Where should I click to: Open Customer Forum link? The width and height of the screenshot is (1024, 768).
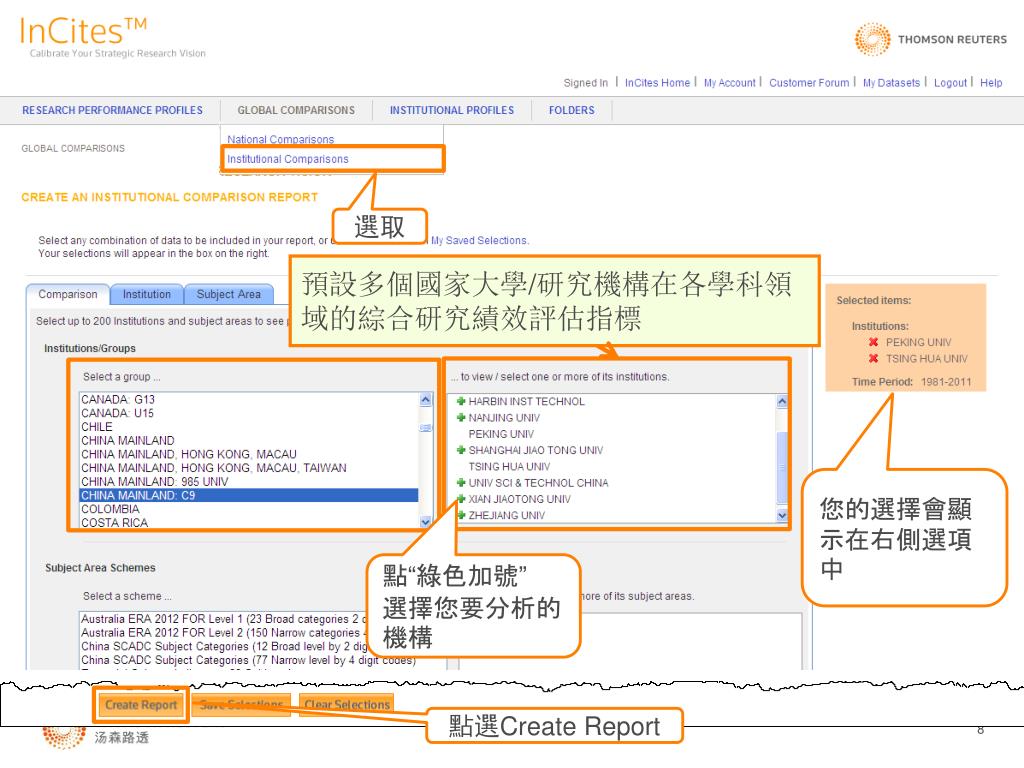809,83
